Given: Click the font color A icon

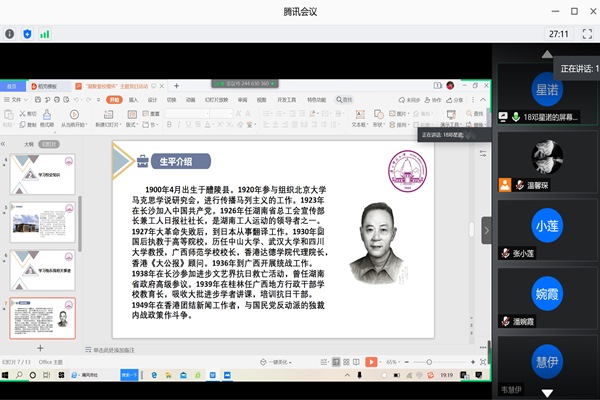Looking at the screenshot, I should pyautogui.click(x=207, y=125).
